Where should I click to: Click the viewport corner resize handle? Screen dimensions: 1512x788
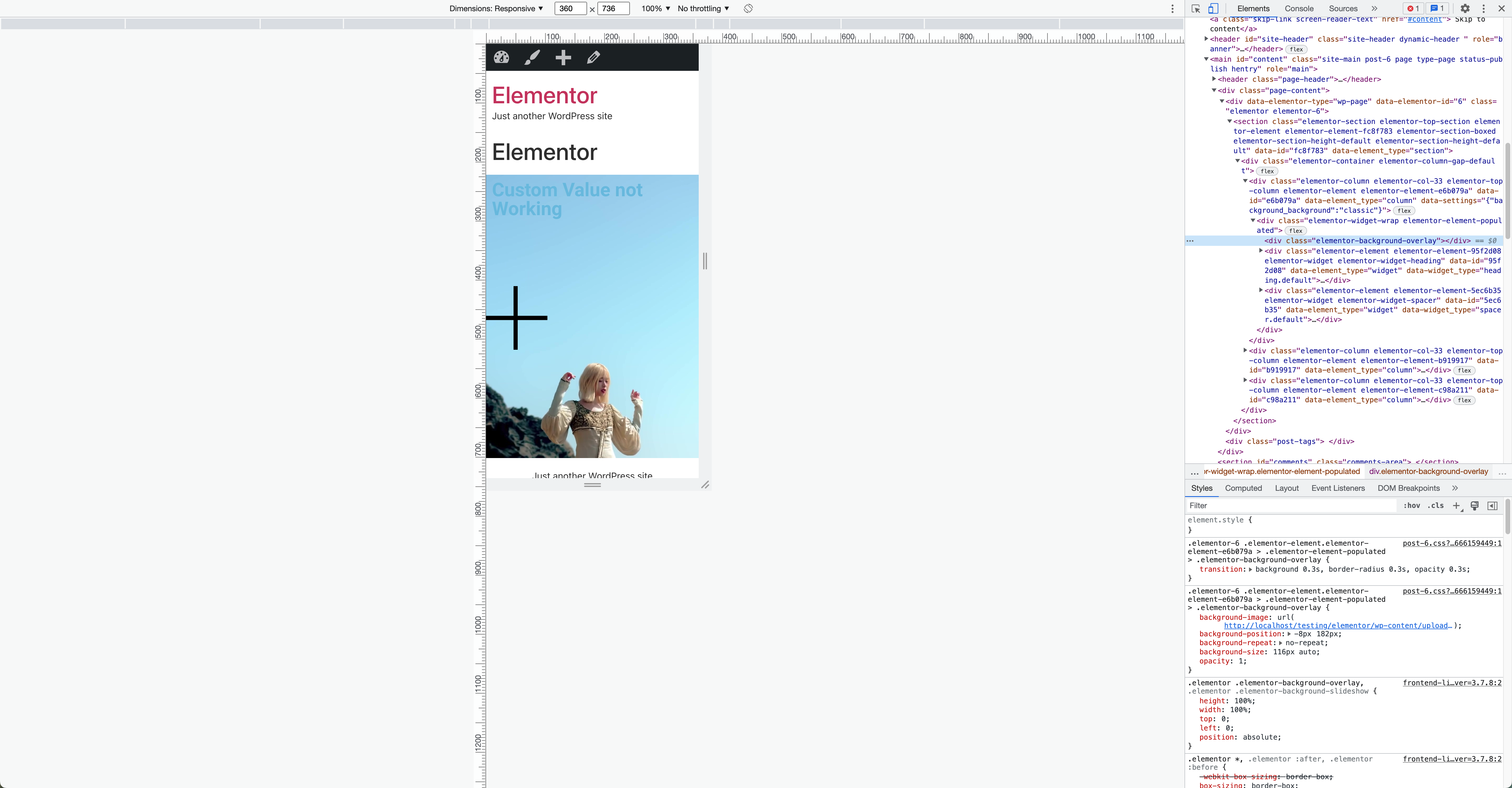[705, 485]
